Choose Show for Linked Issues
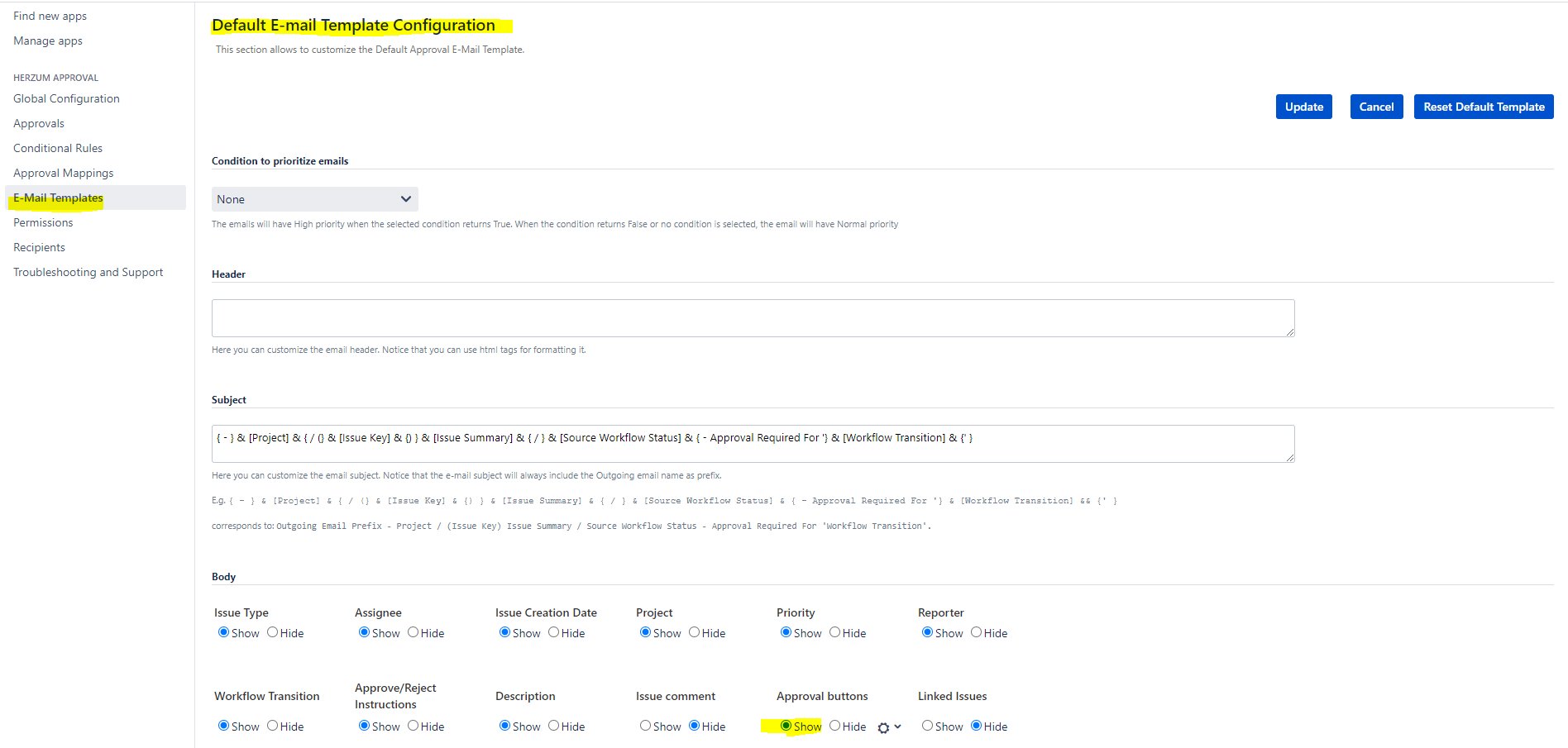Image resolution: width=1568 pixels, height=748 pixels. click(x=927, y=726)
